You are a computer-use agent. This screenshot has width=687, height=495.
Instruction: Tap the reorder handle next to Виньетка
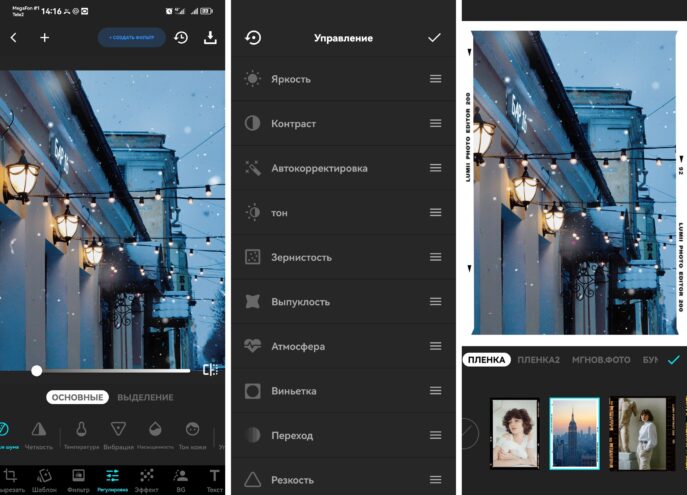tap(435, 391)
